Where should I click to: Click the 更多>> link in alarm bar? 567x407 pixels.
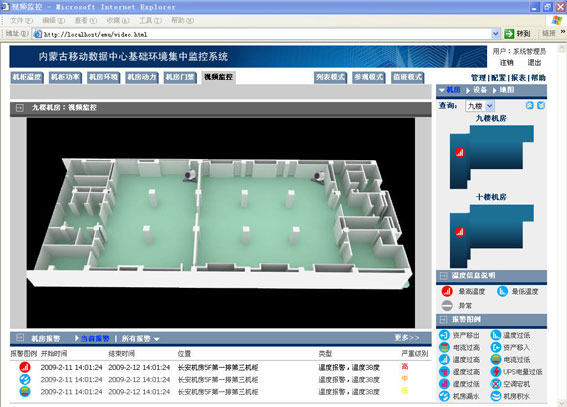(x=406, y=338)
